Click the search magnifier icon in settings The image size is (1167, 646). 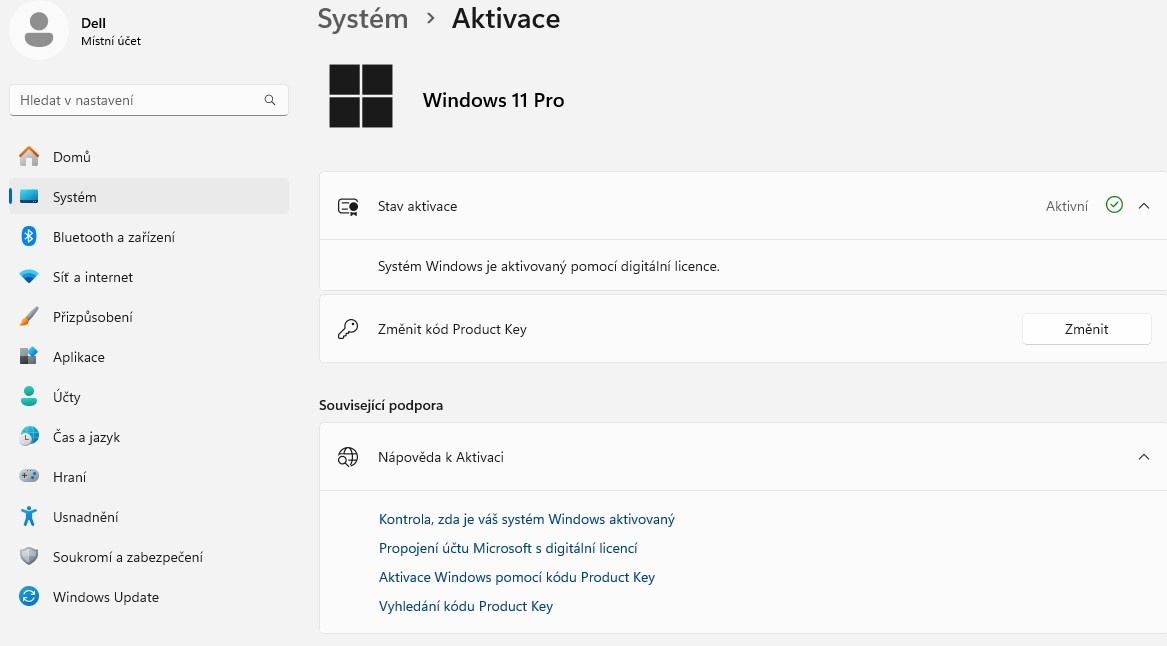(x=270, y=100)
